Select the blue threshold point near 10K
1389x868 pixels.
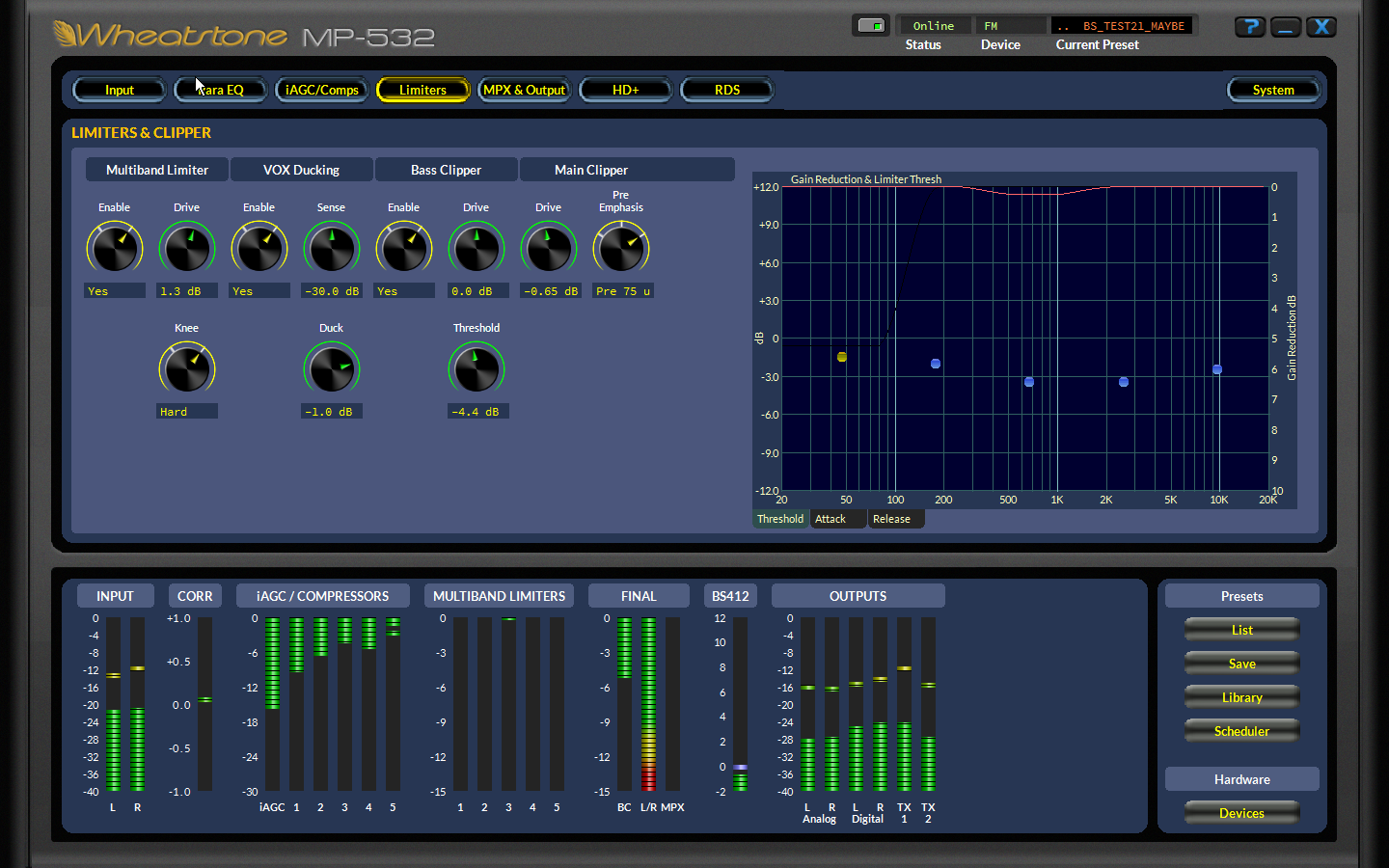click(x=1217, y=369)
